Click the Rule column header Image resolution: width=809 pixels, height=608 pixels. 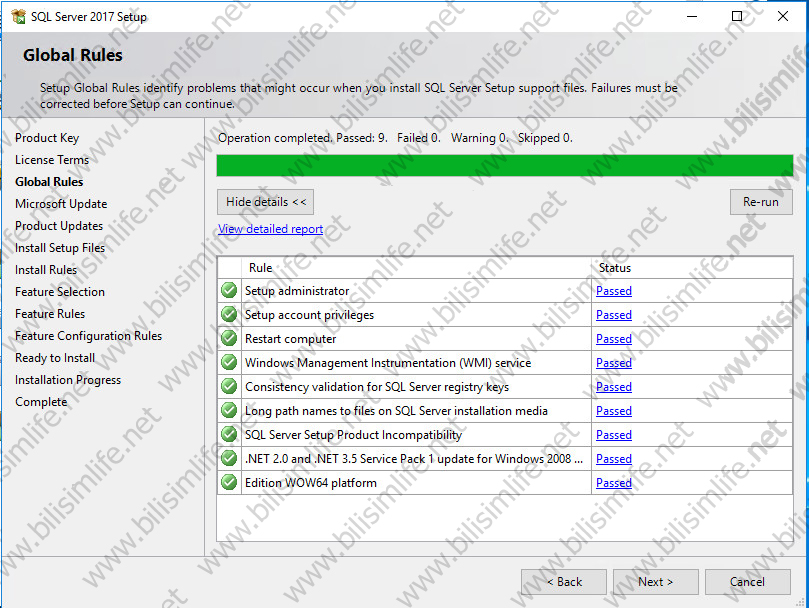tap(416, 267)
